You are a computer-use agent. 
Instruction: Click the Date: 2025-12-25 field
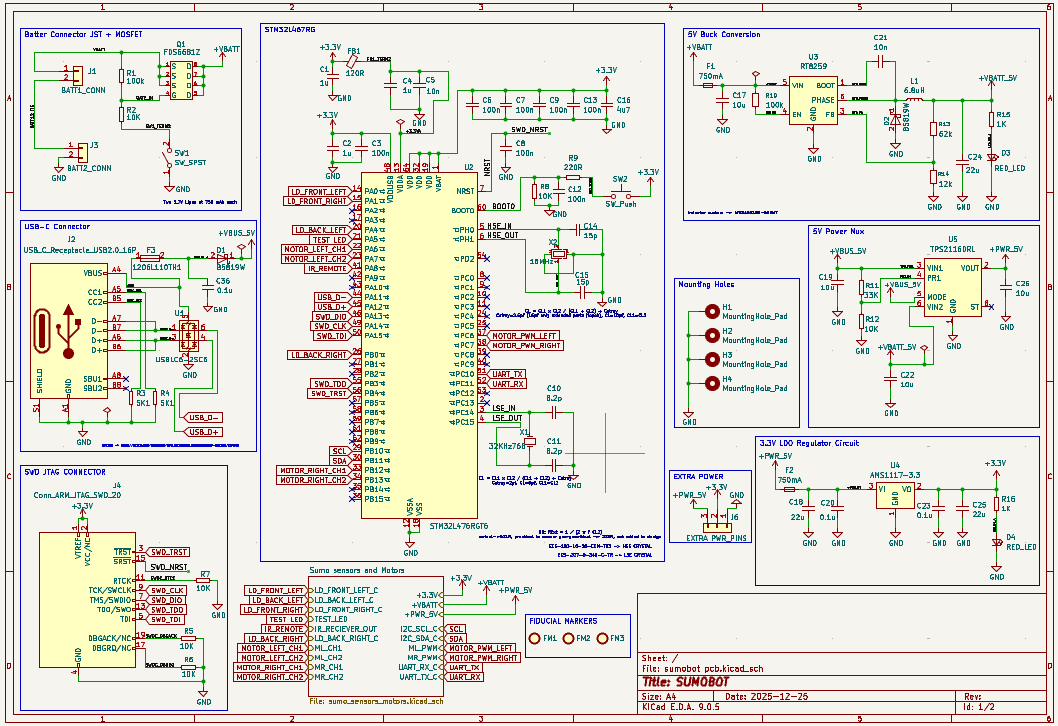[x=767, y=696]
